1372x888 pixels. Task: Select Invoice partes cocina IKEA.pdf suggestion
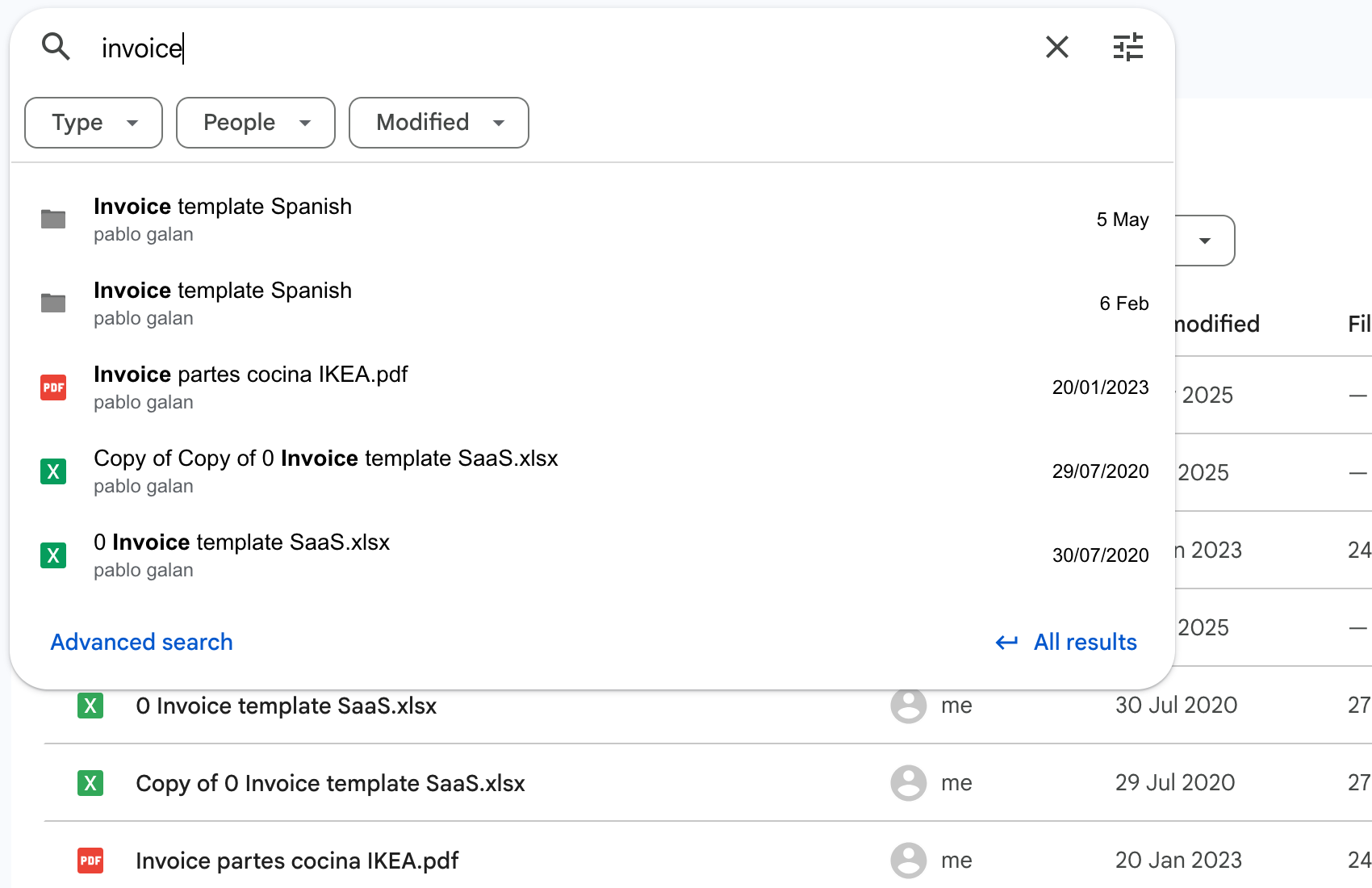pos(250,387)
